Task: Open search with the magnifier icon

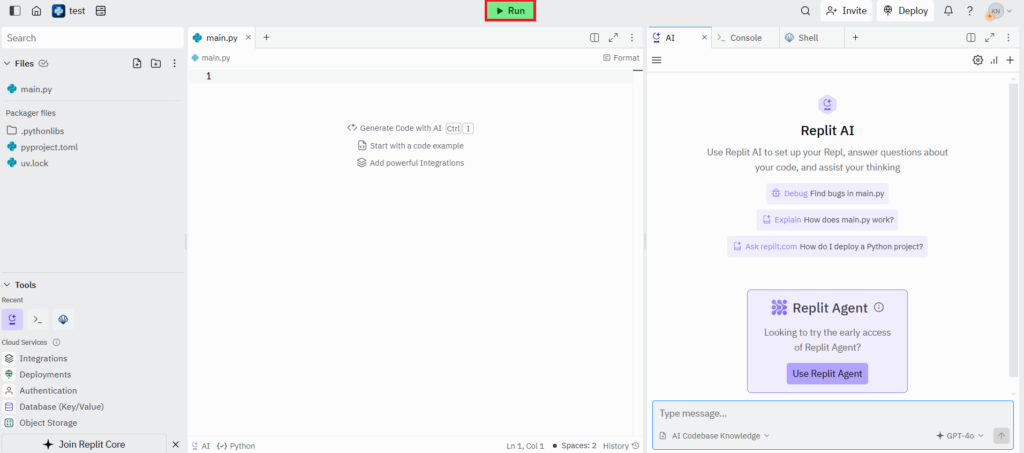Action: 805,11
